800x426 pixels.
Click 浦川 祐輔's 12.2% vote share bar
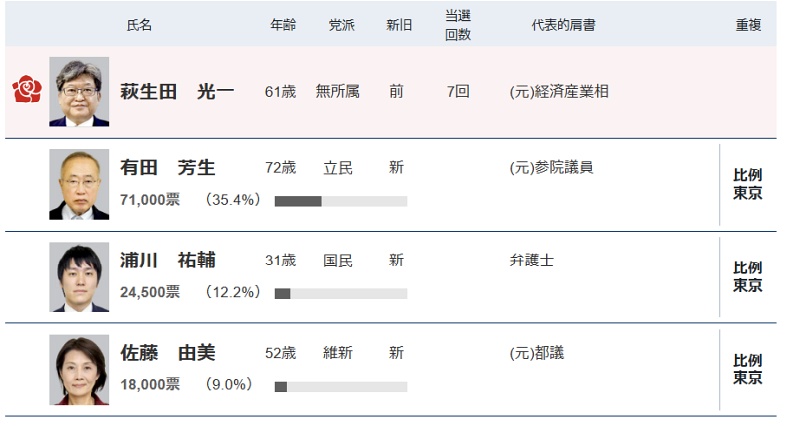pos(340,294)
